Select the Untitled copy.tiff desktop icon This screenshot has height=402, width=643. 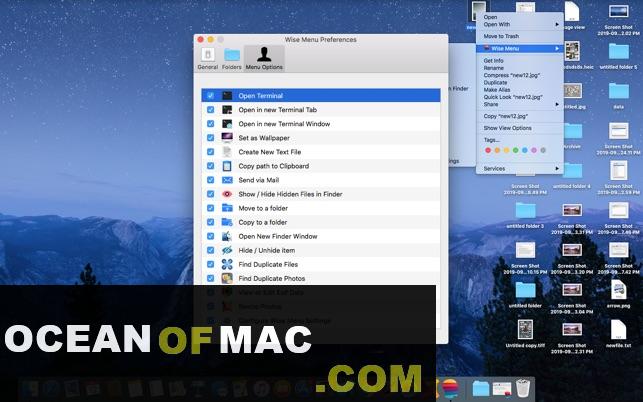point(525,329)
